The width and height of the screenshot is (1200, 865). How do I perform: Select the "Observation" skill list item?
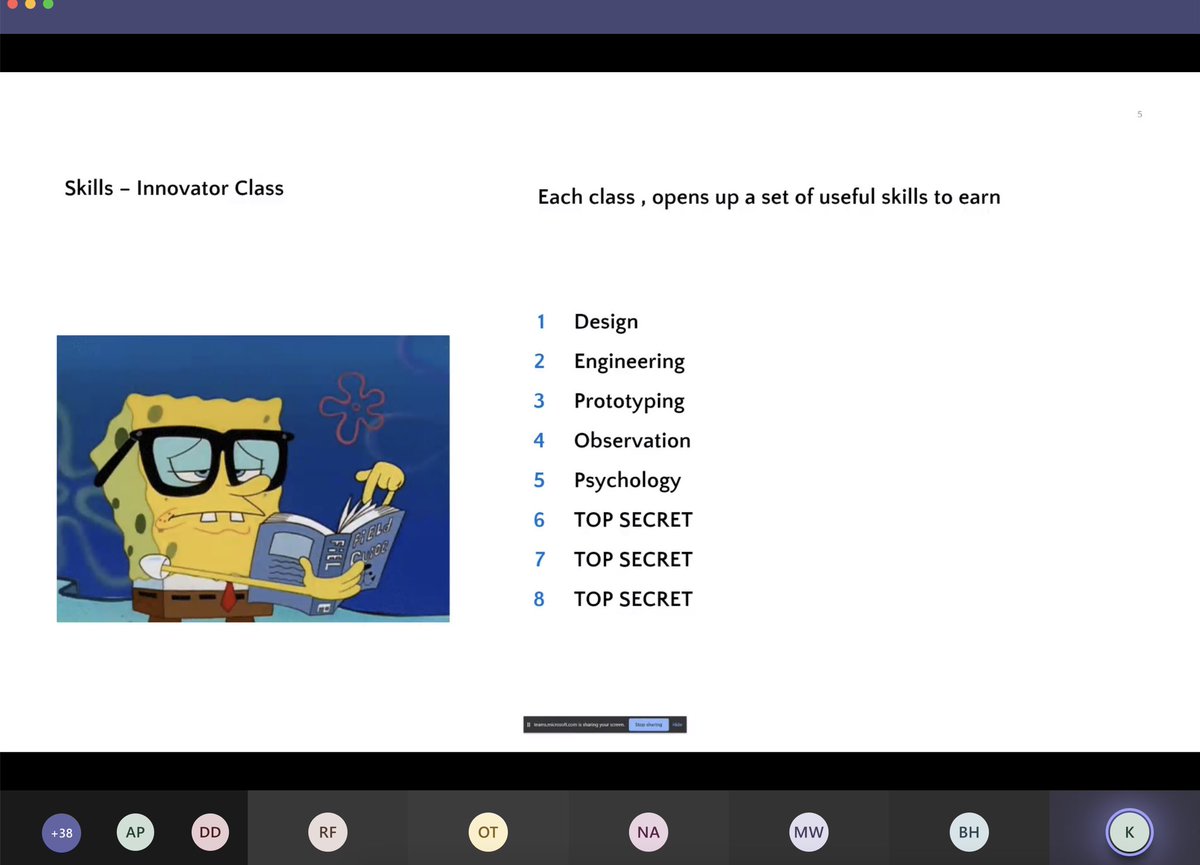[632, 441]
